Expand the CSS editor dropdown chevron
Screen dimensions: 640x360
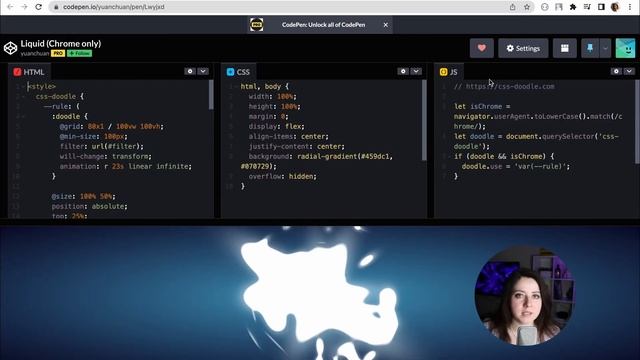click(x=416, y=71)
